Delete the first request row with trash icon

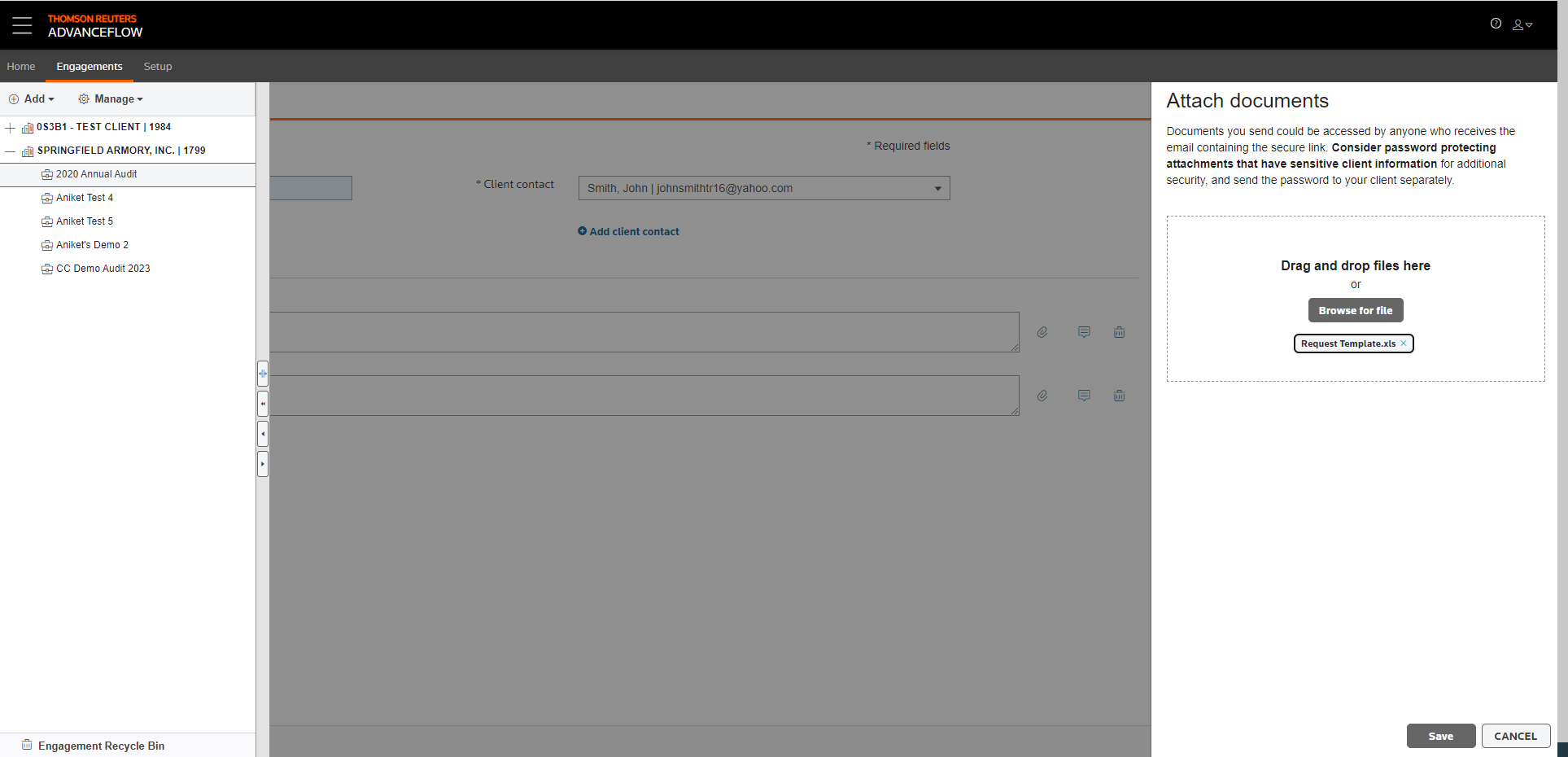click(x=1120, y=332)
